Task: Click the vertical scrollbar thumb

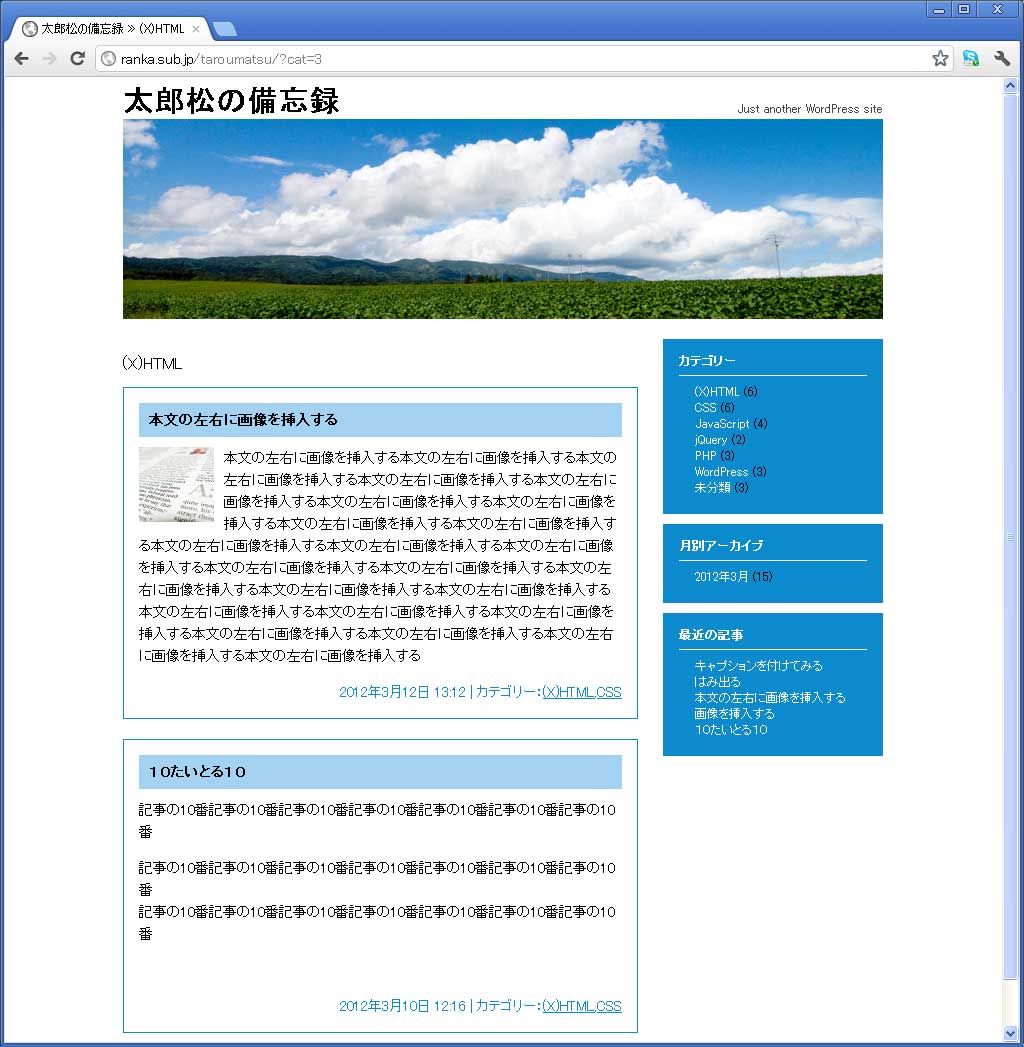Action: pos(1010,537)
